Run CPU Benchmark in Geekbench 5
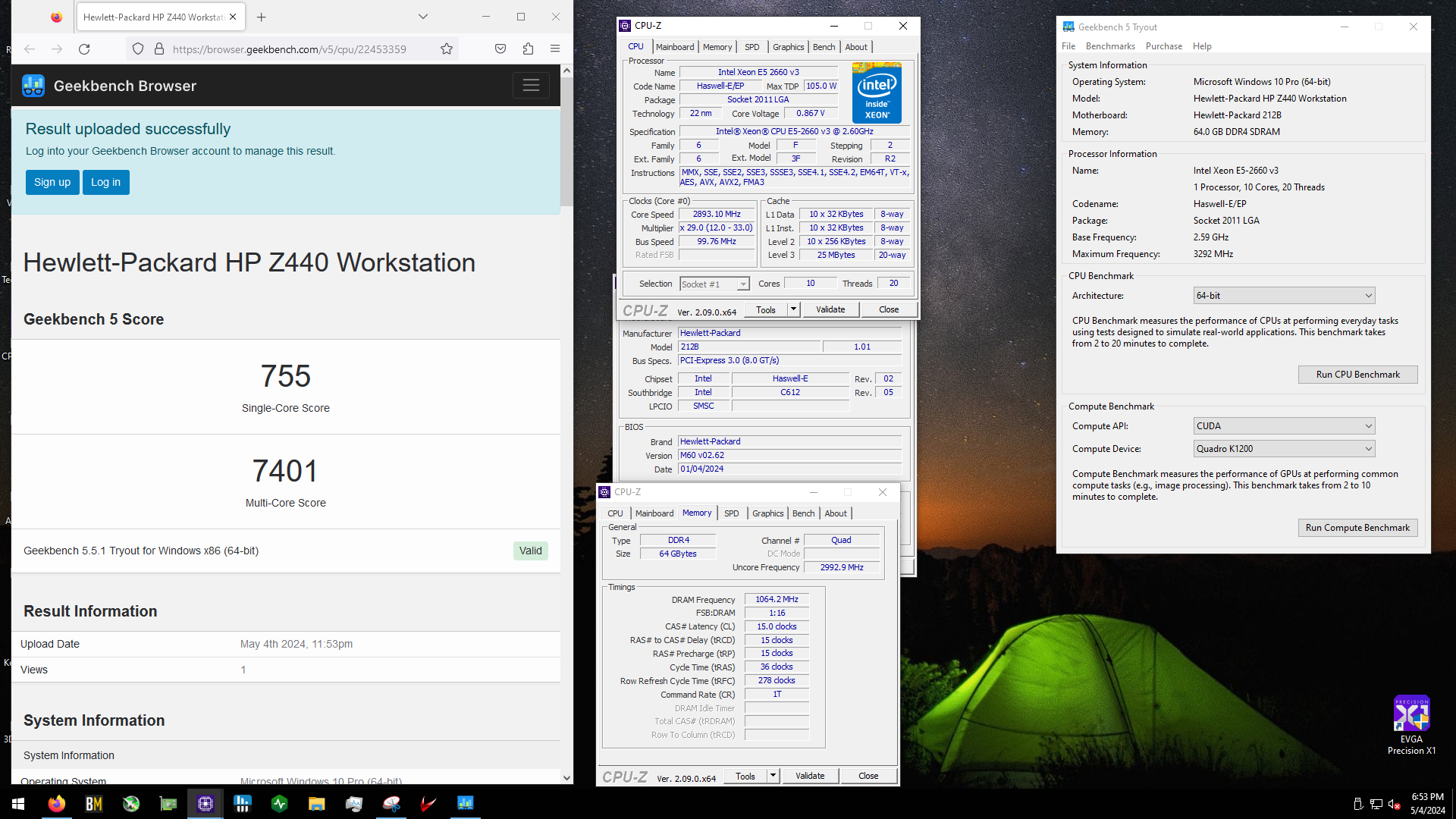 tap(1357, 375)
